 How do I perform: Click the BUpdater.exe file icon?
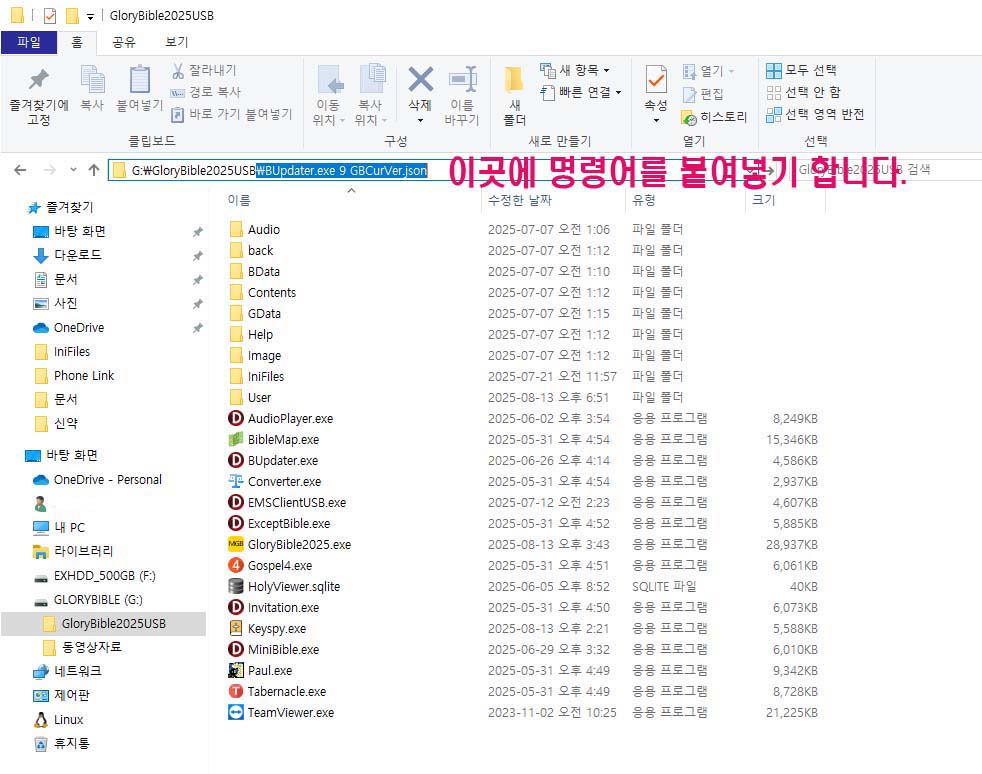tap(235, 460)
